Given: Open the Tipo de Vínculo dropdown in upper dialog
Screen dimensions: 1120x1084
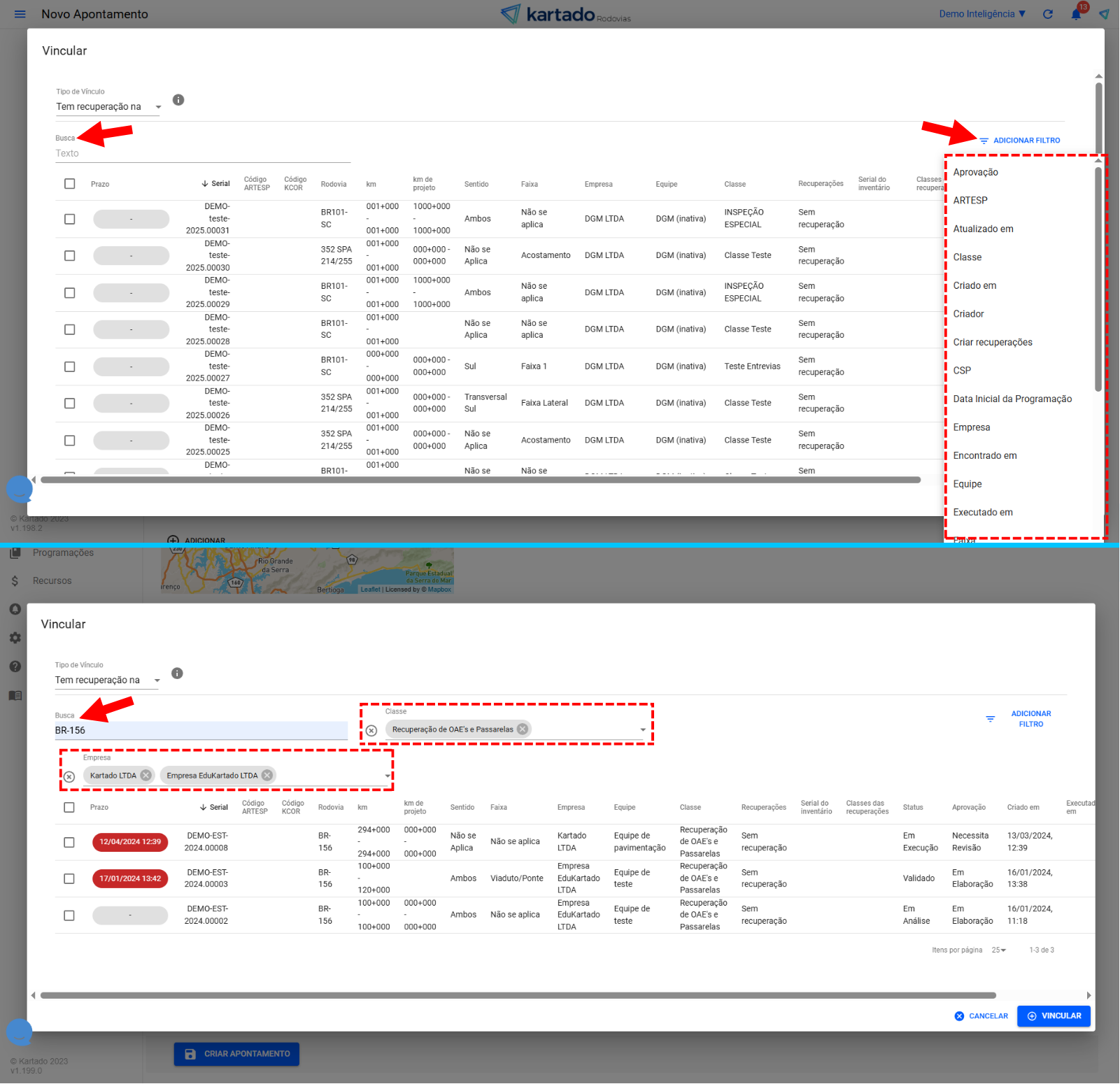Looking at the screenshot, I should pos(108,107).
